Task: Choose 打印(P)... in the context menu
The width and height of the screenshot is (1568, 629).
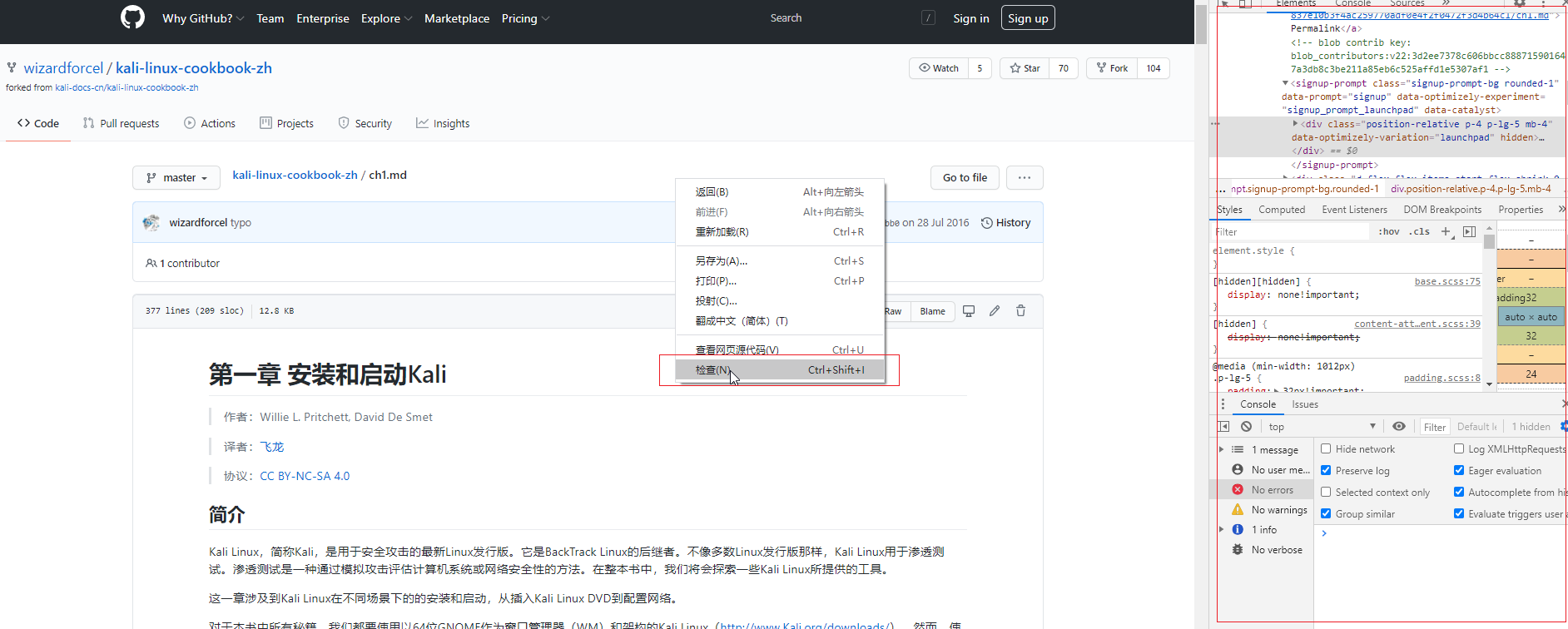Action: [x=780, y=281]
